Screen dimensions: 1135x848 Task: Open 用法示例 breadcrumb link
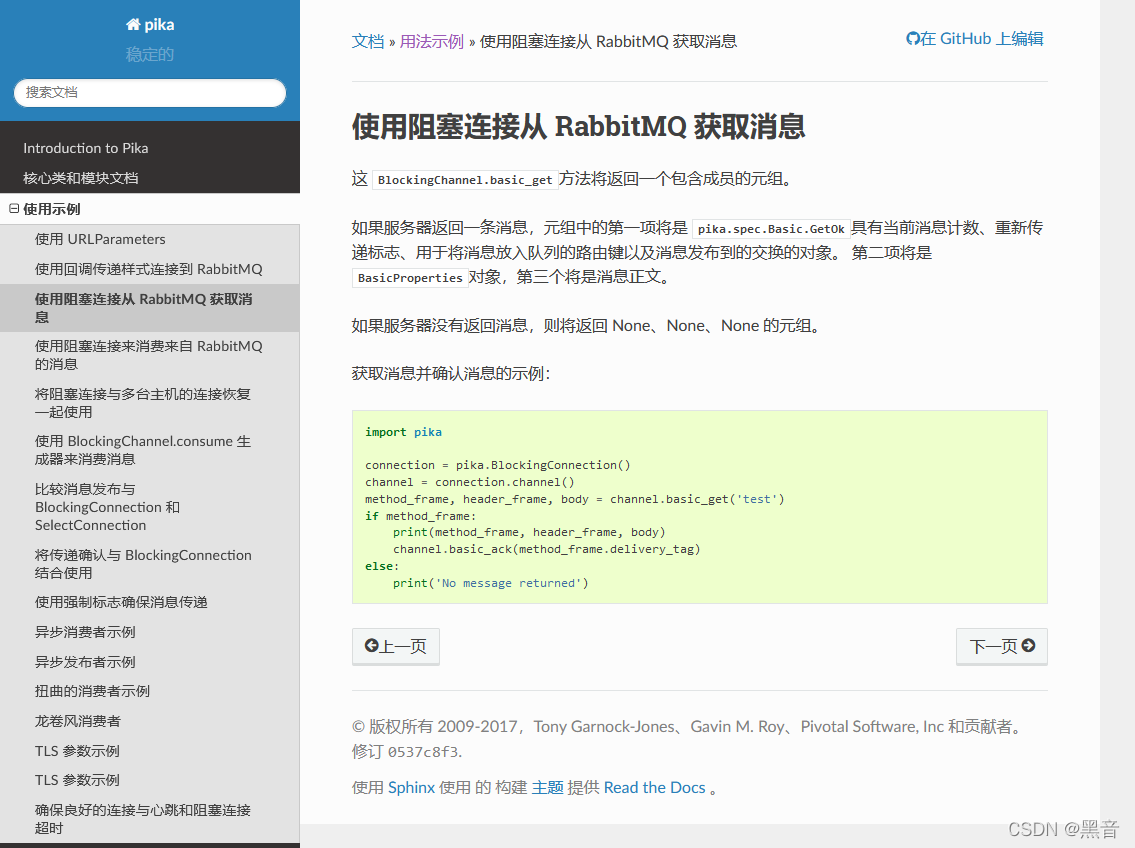(431, 41)
